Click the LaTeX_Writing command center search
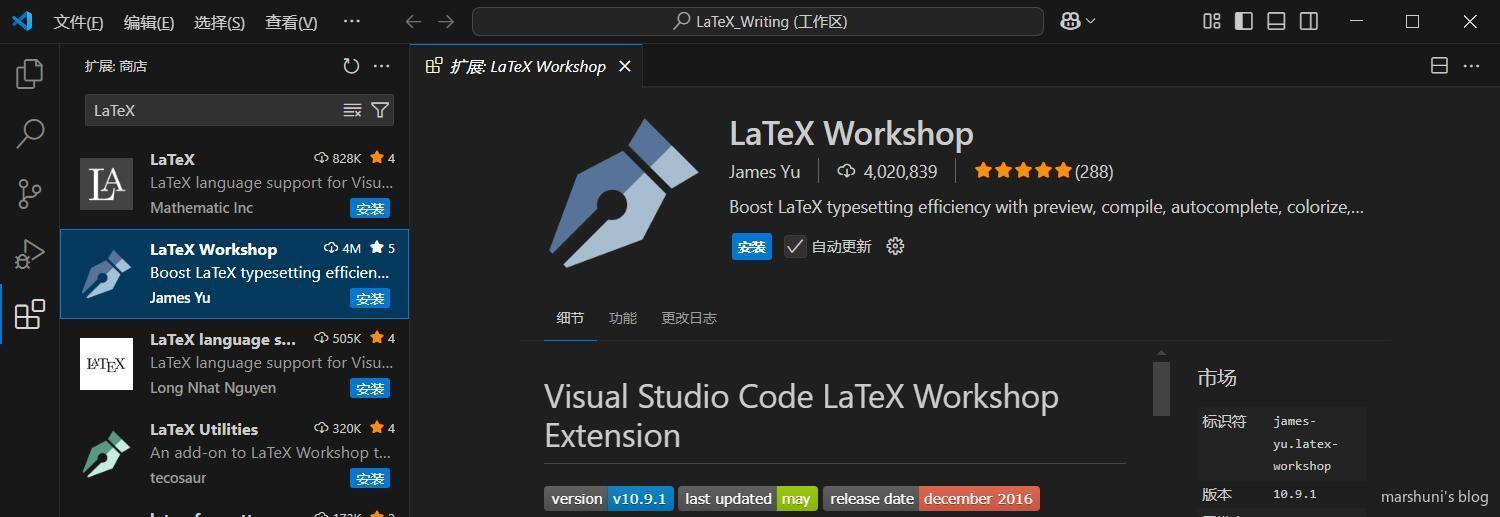Image resolution: width=1500 pixels, height=517 pixels. pyautogui.click(x=758, y=21)
